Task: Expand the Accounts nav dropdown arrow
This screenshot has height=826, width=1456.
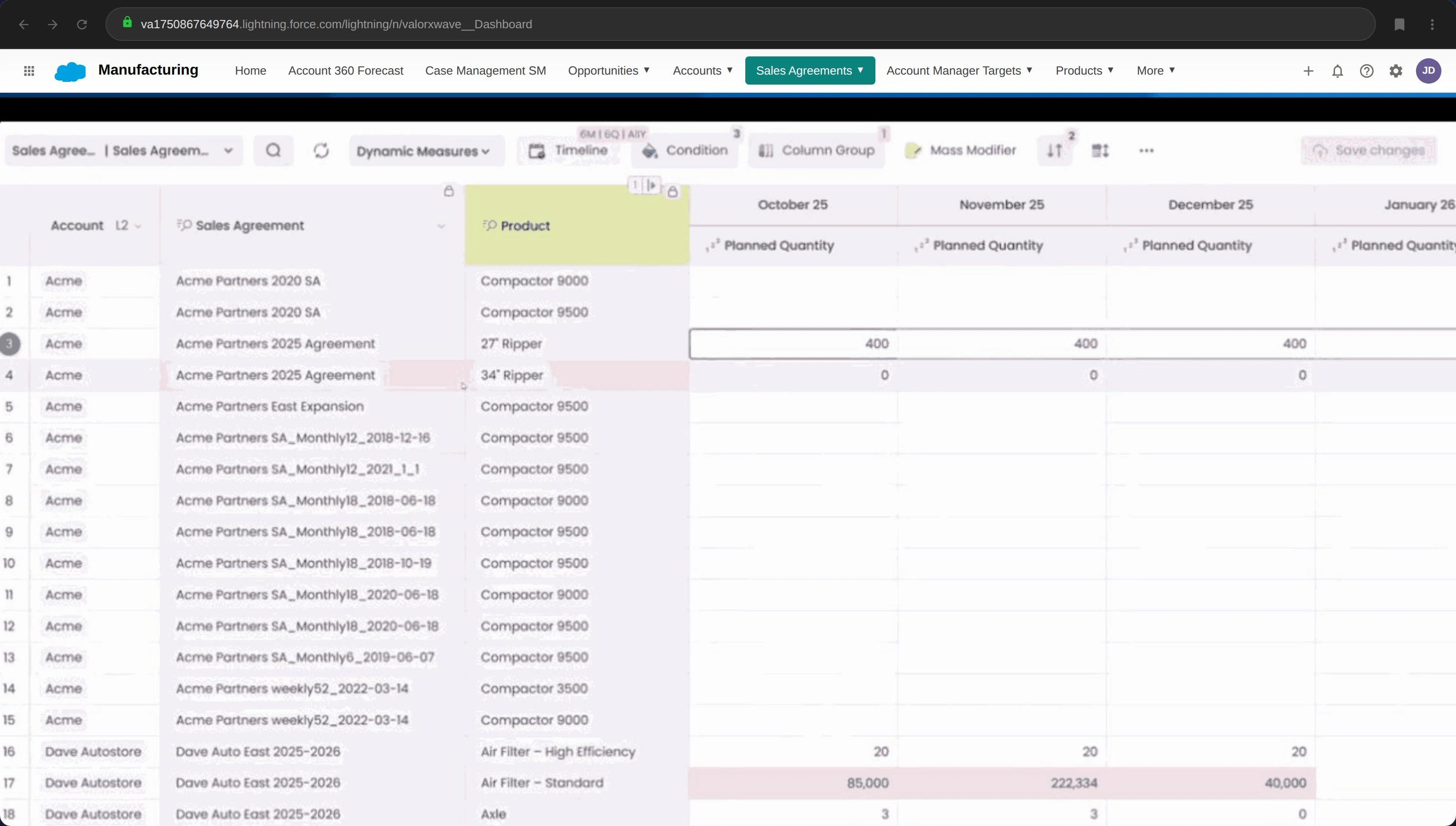Action: (730, 71)
